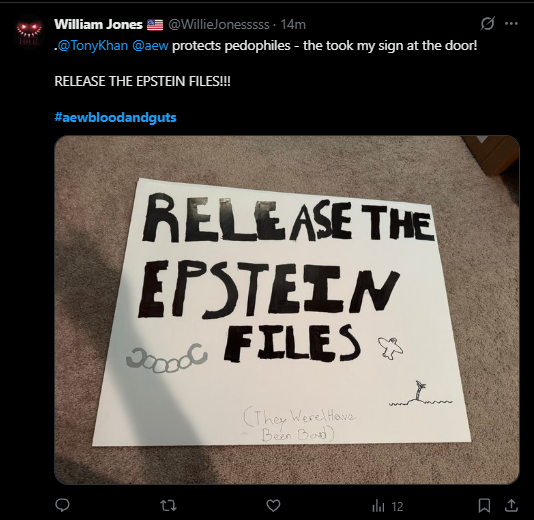534x520 pixels.
Task: Follow the @aew mention link
Action: click(x=150, y=46)
